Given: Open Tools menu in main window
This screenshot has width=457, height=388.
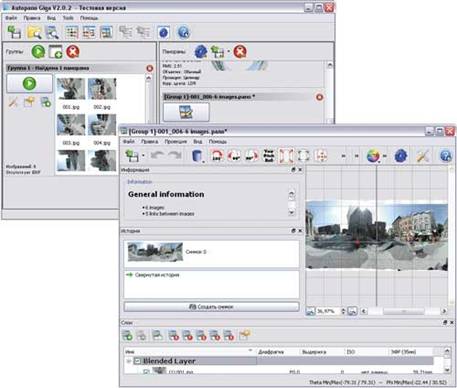Looking at the screenshot, I should [68, 18].
